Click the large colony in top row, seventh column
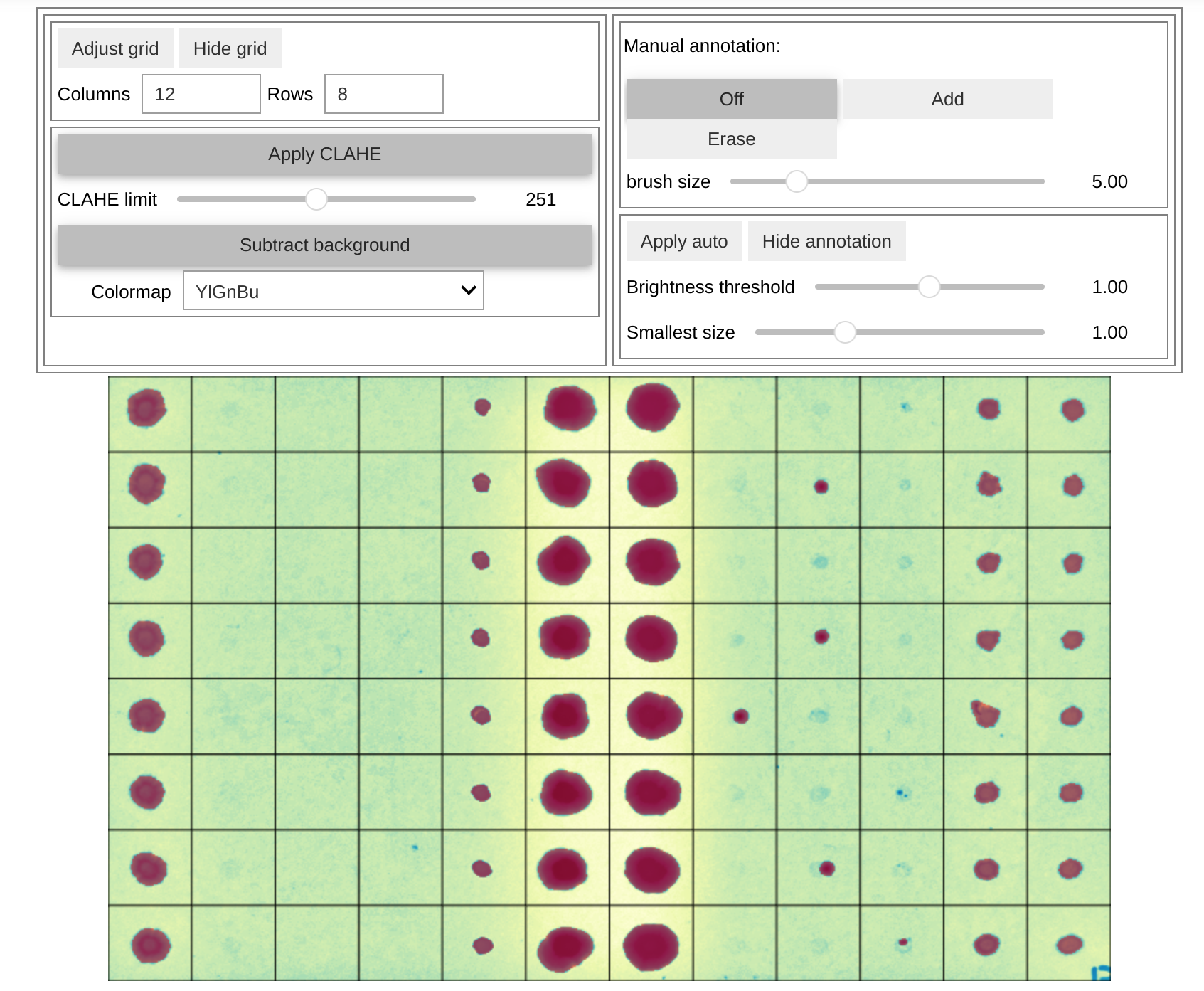Image resolution: width=1204 pixels, height=991 pixels. pyautogui.click(x=652, y=407)
